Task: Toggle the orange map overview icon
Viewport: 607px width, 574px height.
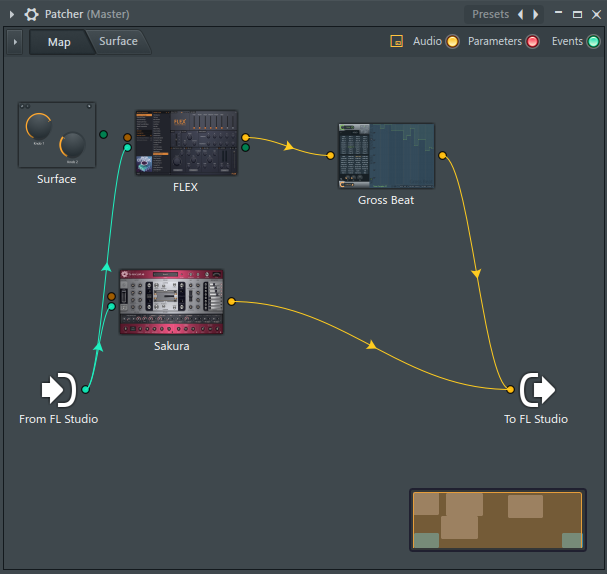Action: 397,42
